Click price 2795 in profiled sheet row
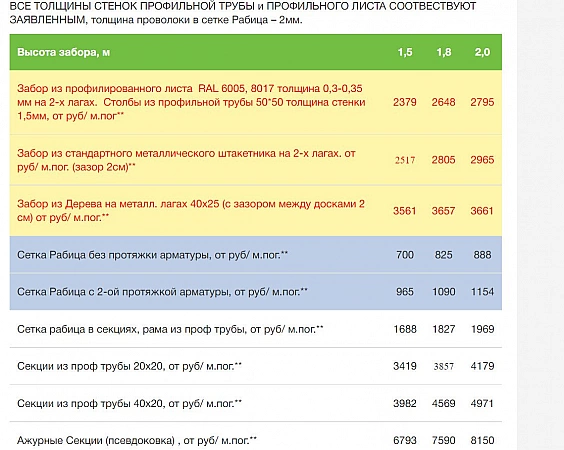Viewport: 564px width, 450px height. coord(482,102)
